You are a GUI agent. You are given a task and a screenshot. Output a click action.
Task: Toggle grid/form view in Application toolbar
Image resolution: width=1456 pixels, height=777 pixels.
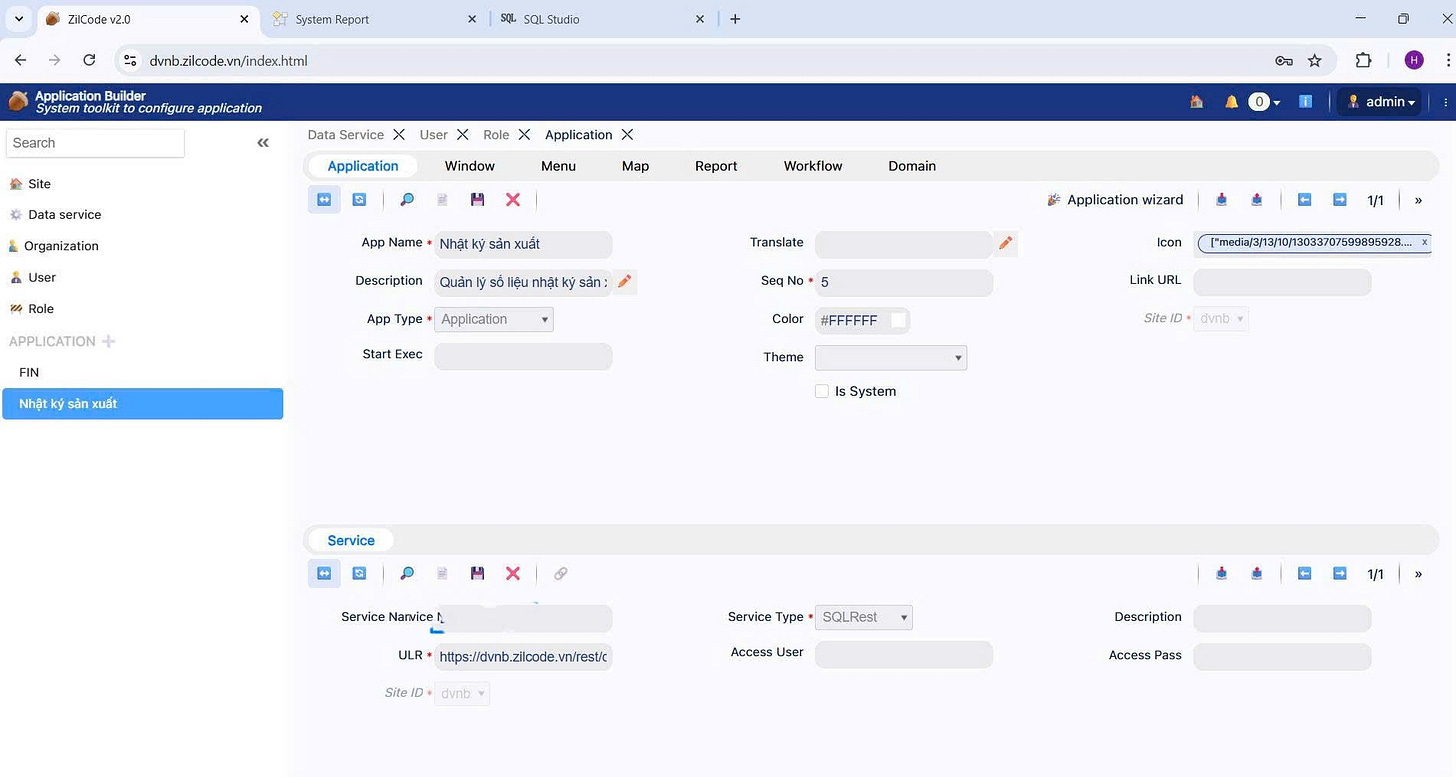tap(324, 200)
